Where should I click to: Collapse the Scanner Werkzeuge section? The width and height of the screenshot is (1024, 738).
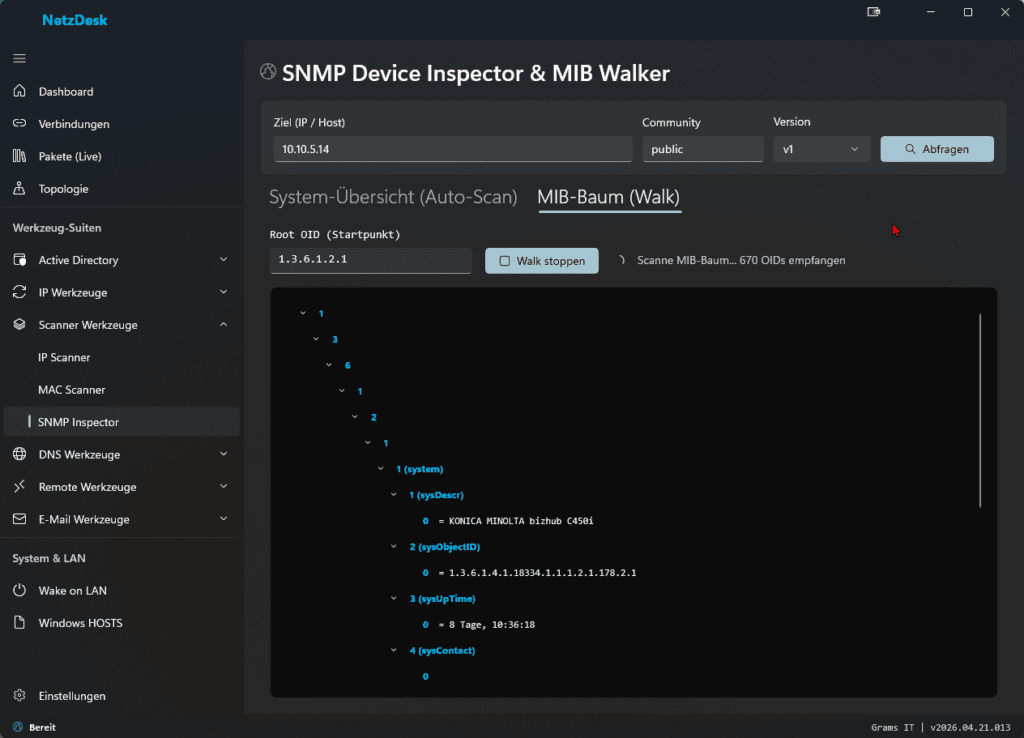(223, 325)
